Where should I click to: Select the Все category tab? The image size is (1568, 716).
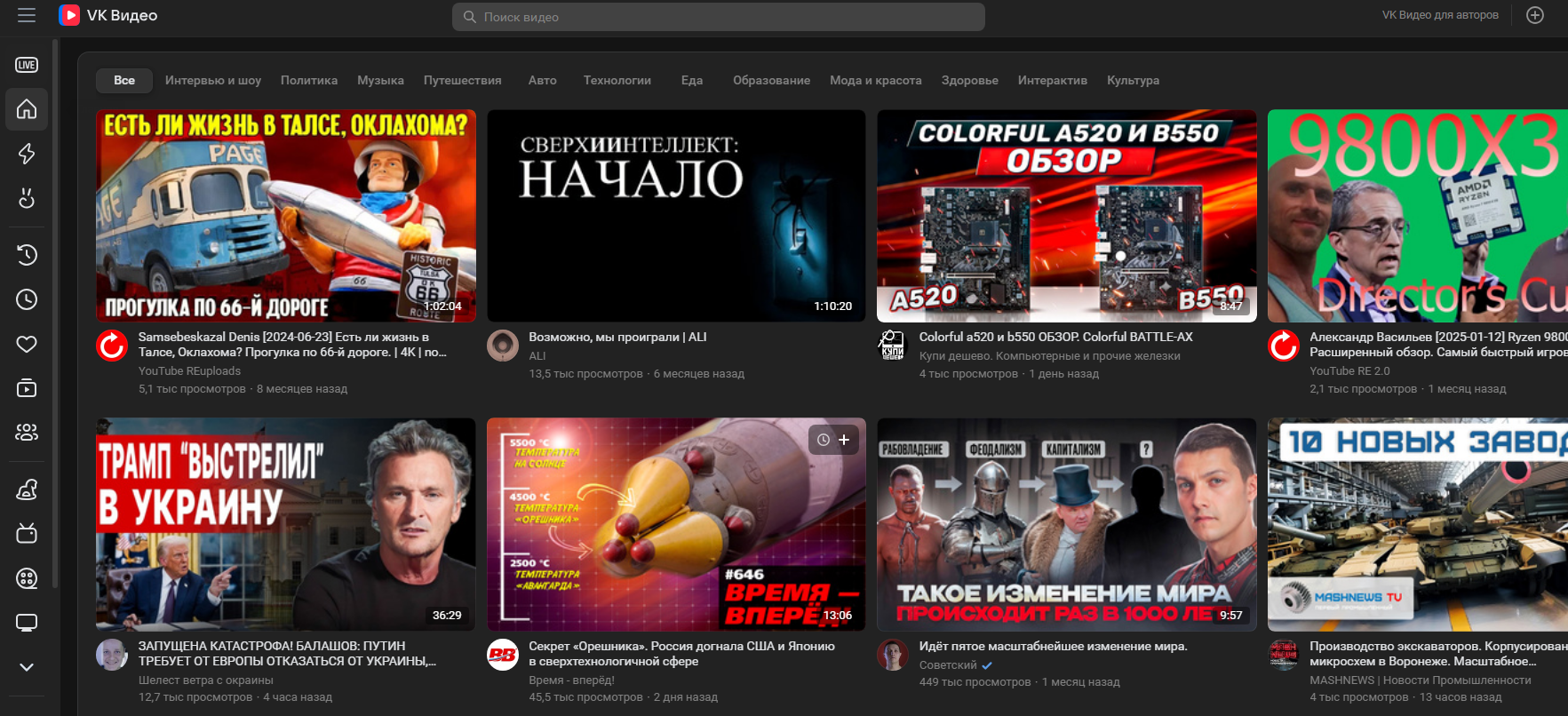click(x=124, y=80)
